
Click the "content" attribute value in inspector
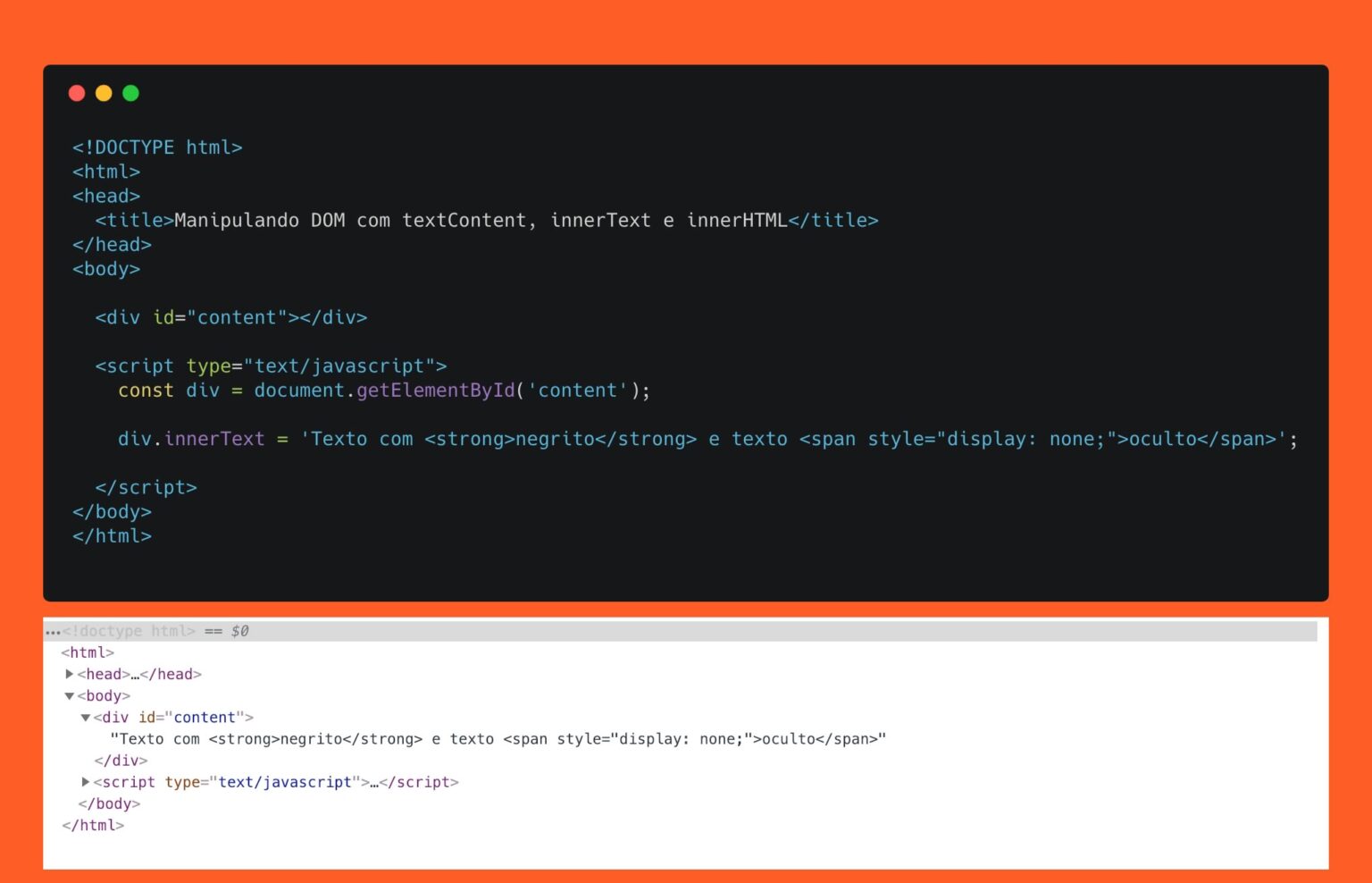[x=205, y=717]
